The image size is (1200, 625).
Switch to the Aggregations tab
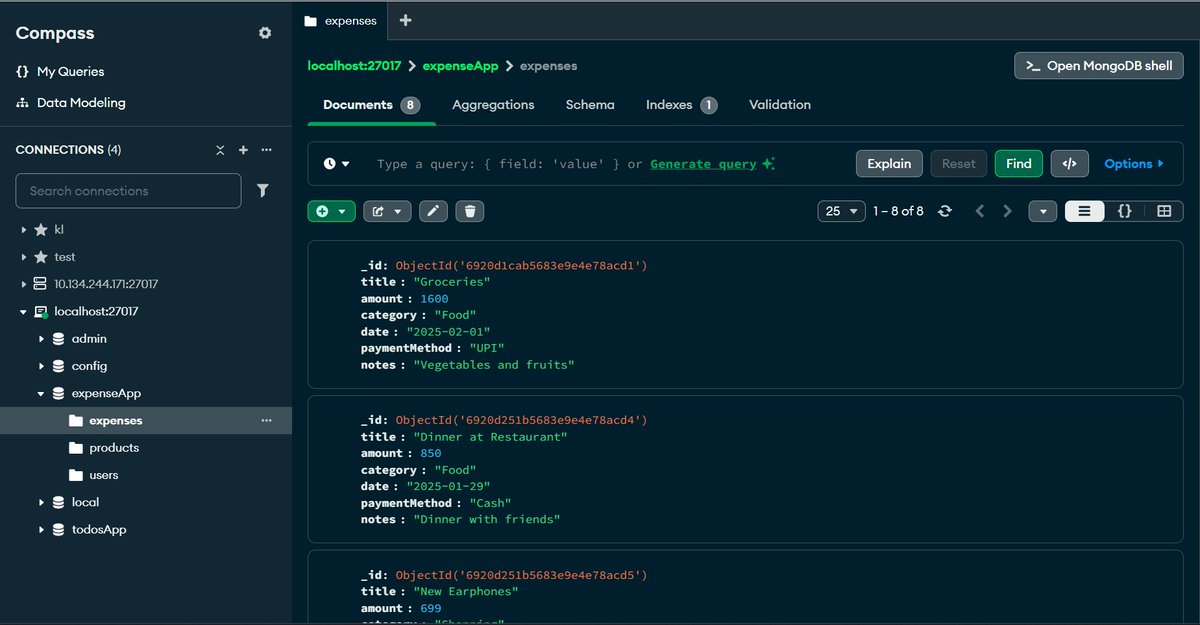tap(493, 104)
